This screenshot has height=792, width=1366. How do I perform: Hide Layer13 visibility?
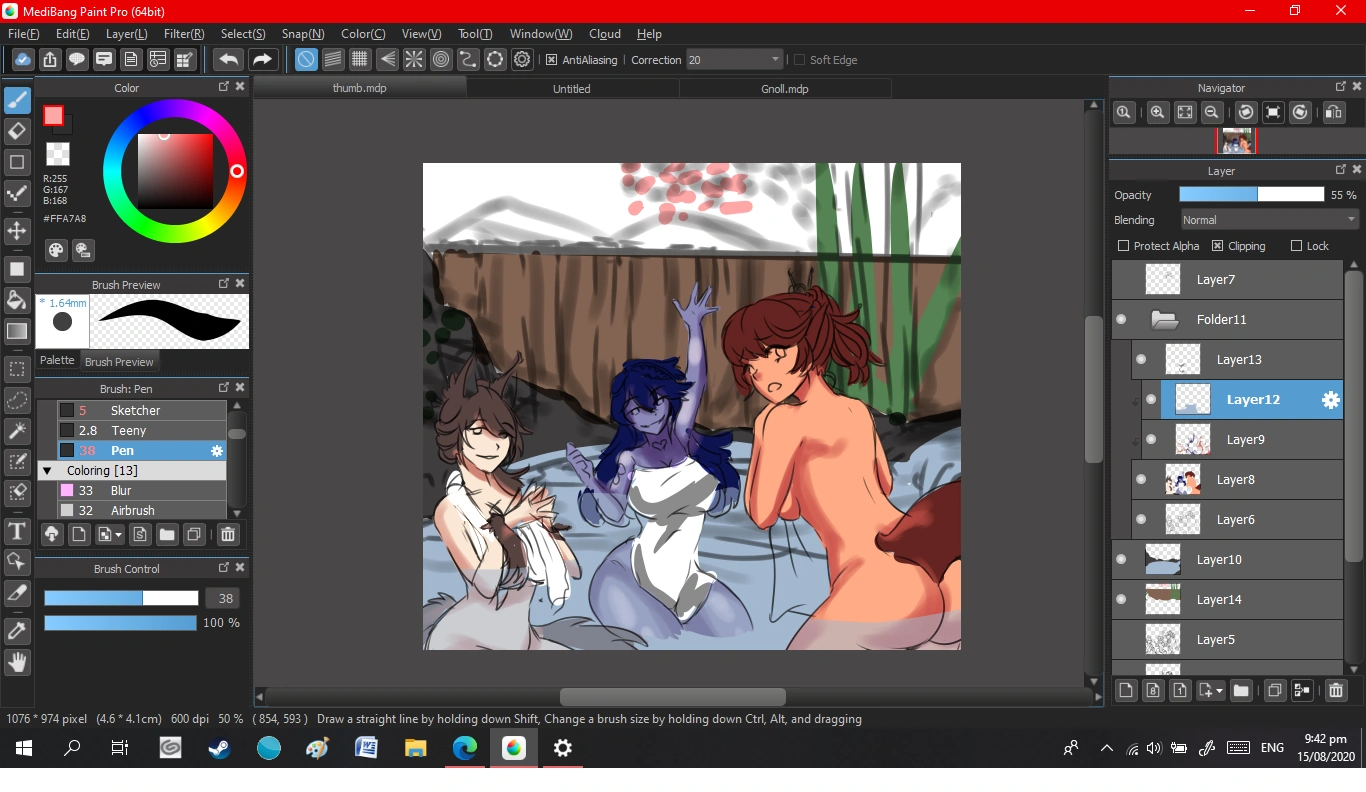1141,360
